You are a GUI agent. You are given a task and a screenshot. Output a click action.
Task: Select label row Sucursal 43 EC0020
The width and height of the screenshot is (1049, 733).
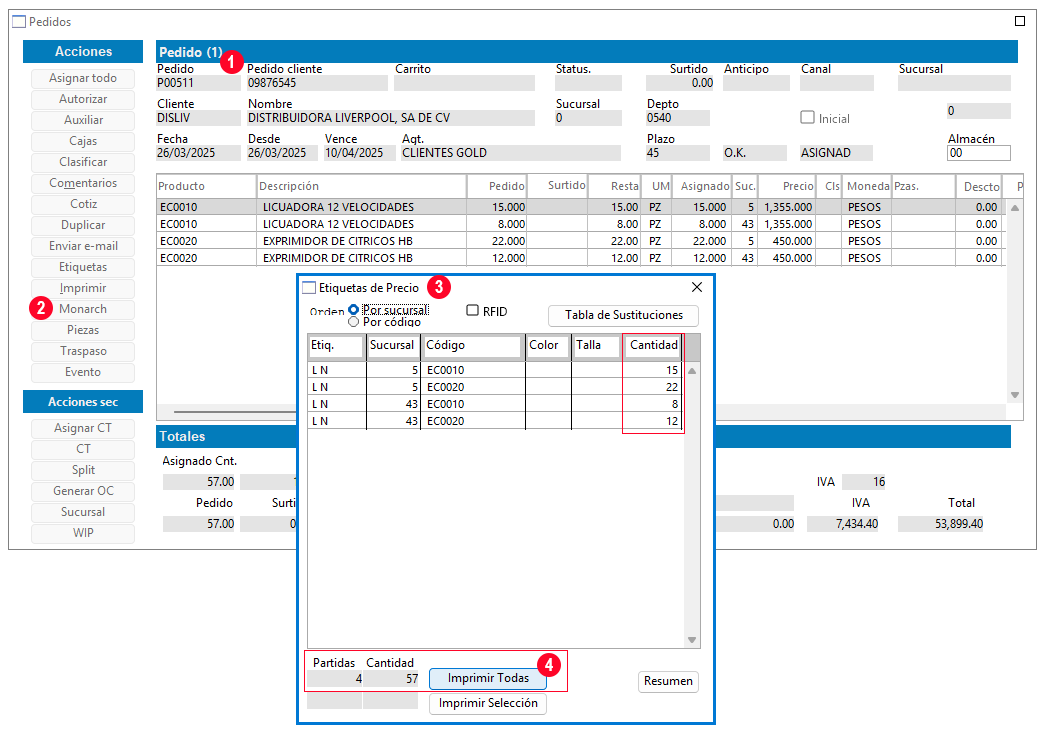(495, 421)
